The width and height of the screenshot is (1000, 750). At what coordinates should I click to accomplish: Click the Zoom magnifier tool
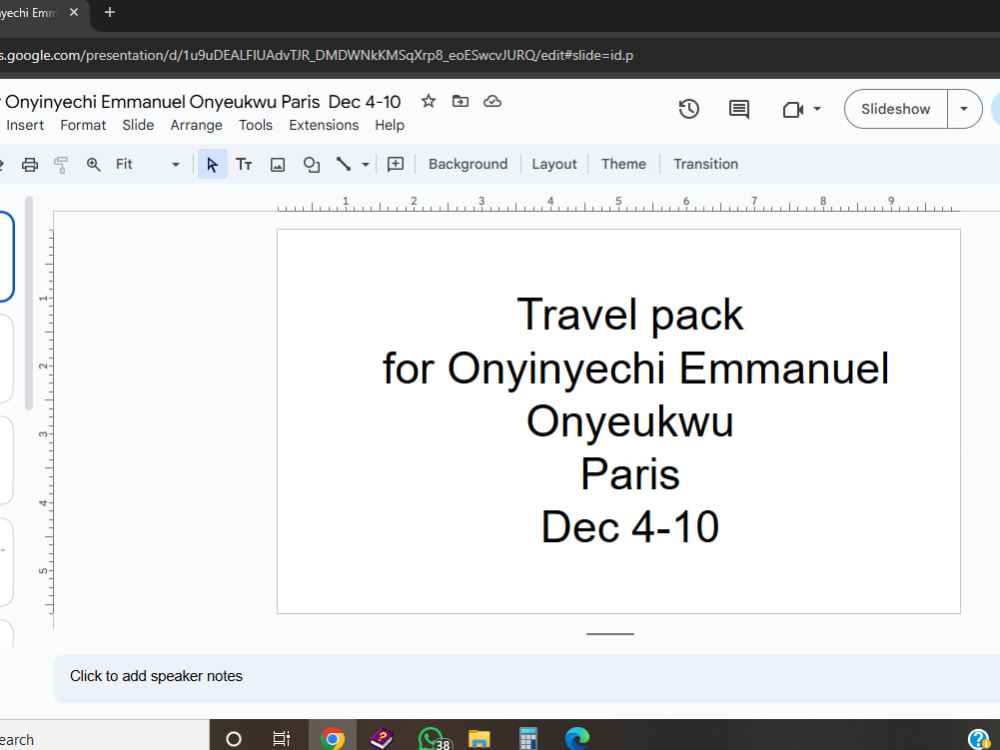coord(93,165)
